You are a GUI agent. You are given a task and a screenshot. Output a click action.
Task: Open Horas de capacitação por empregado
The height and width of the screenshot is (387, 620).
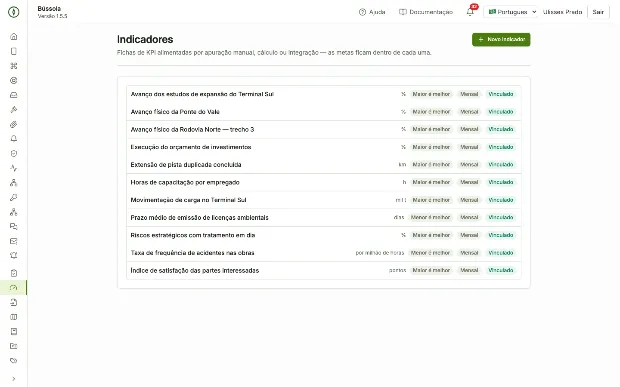324,182
